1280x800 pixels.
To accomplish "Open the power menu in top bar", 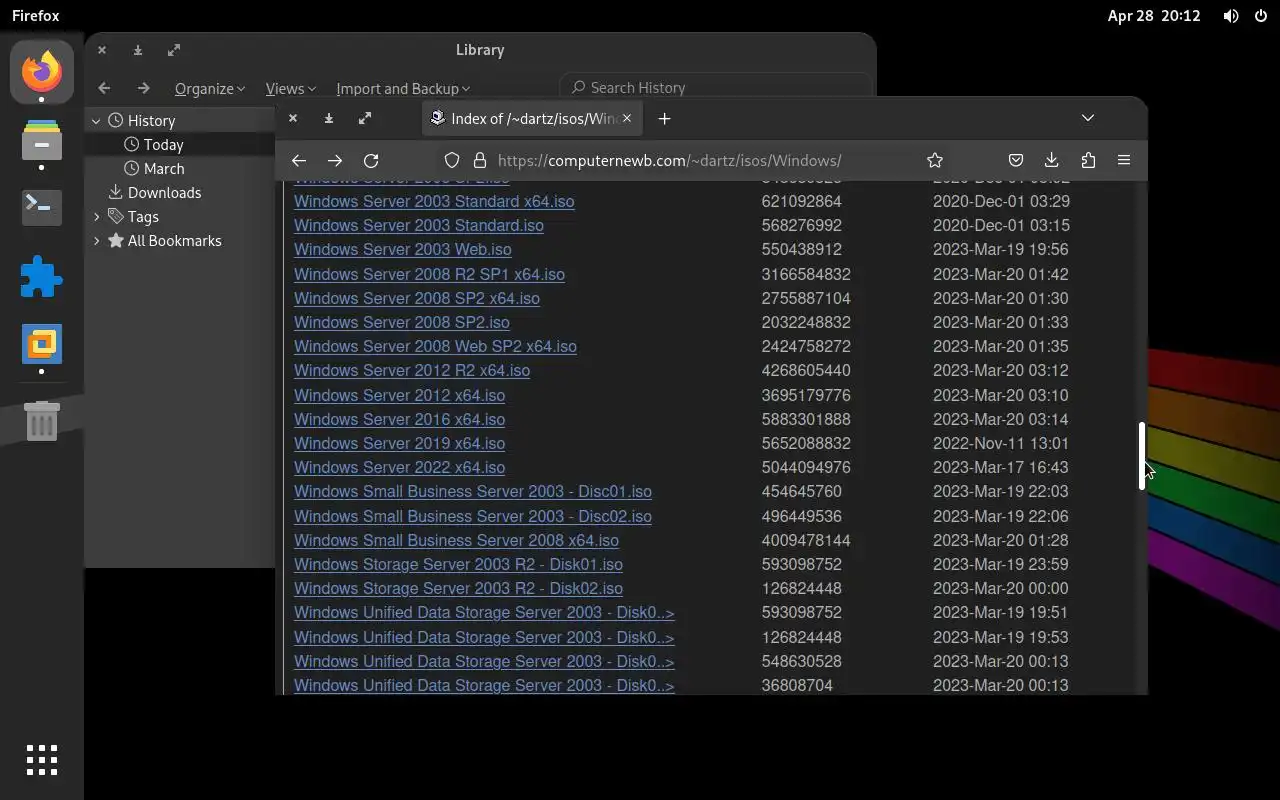I will click(x=1260, y=16).
